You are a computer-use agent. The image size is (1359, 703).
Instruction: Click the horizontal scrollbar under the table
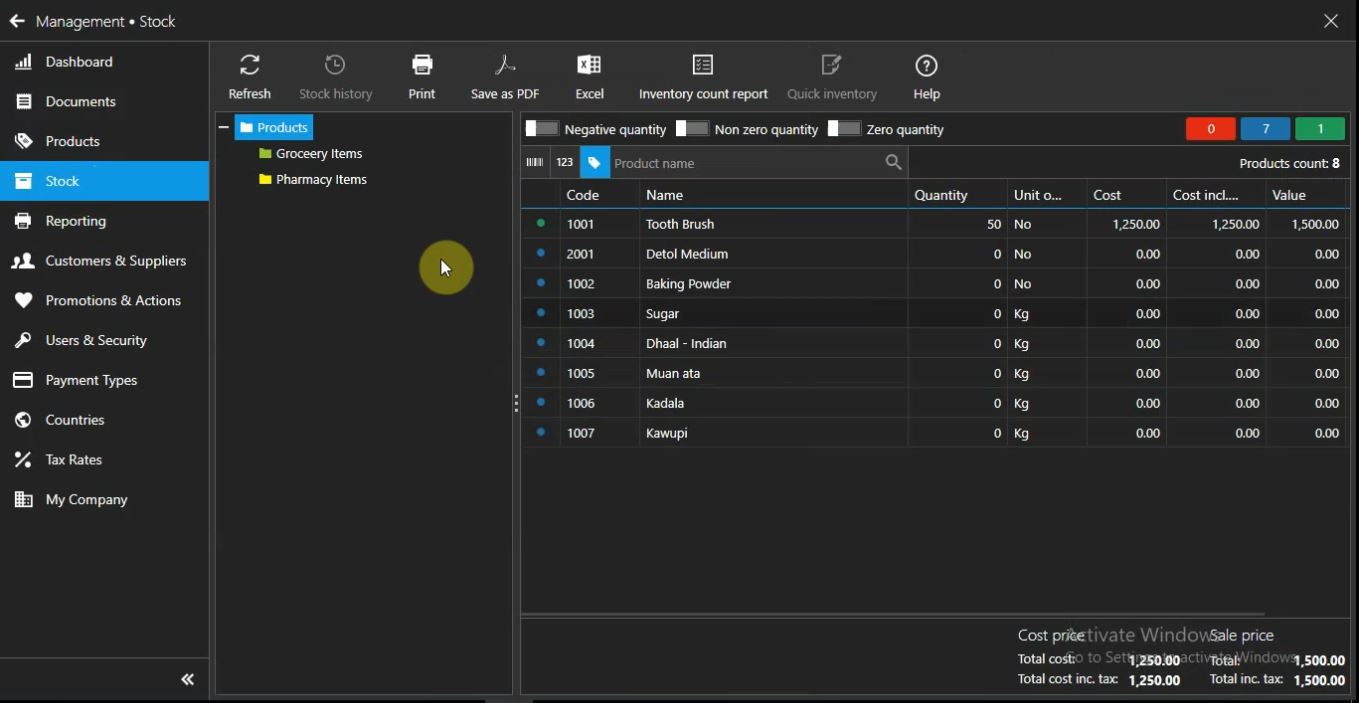click(x=893, y=614)
